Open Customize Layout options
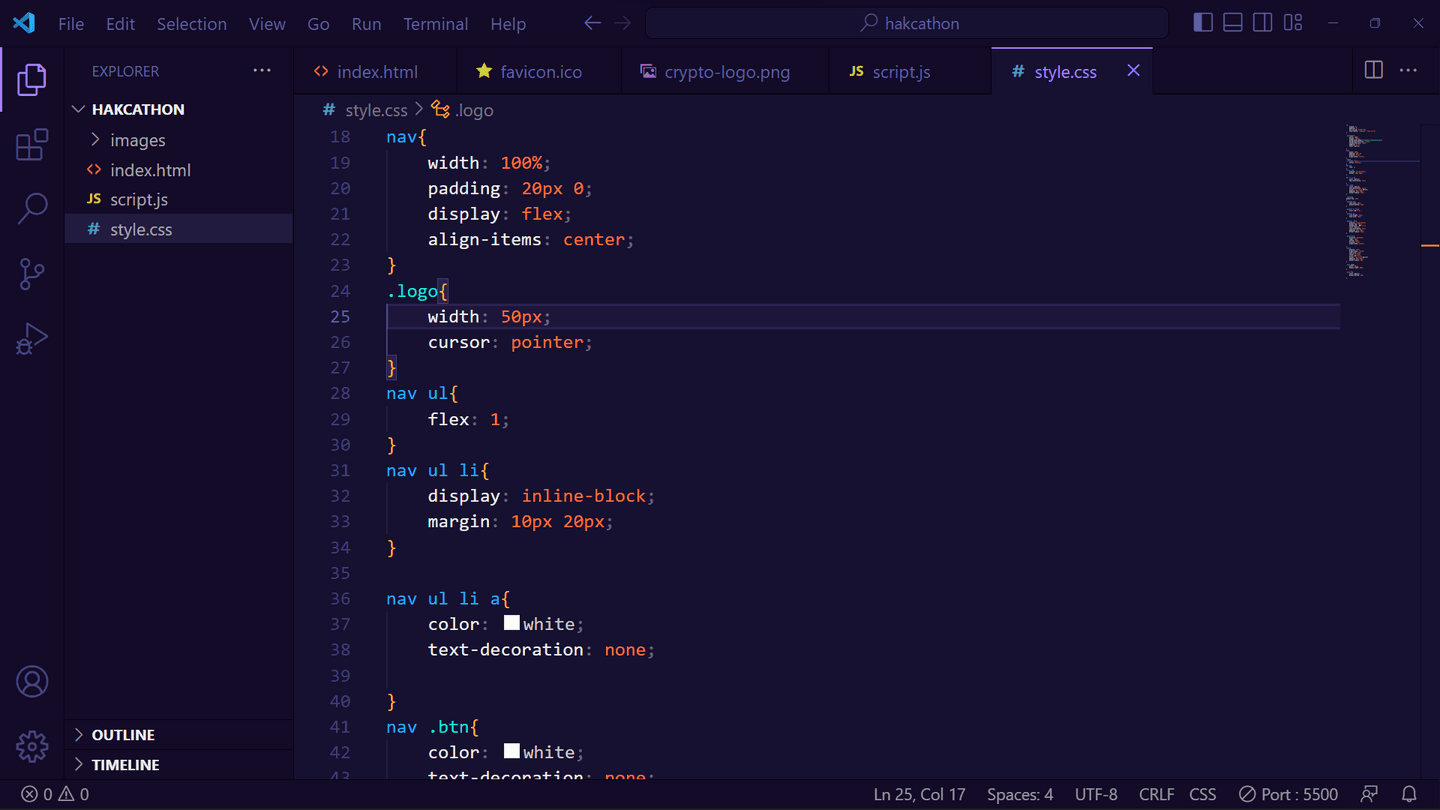The width and height of the screenshot is (1440, 810). tap(1293, 23)
